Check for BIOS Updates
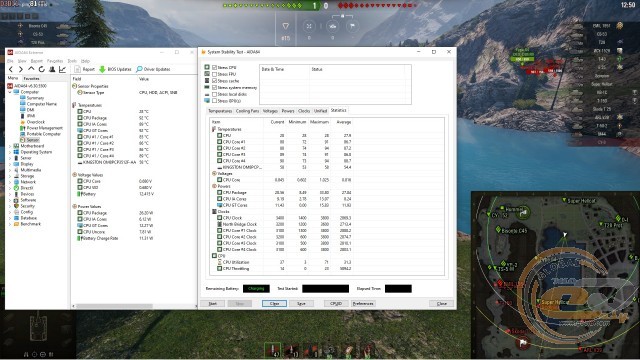Image resolution: width=640 pixels, height=360 pixels. pyautogui.click(x=116, y=69)
